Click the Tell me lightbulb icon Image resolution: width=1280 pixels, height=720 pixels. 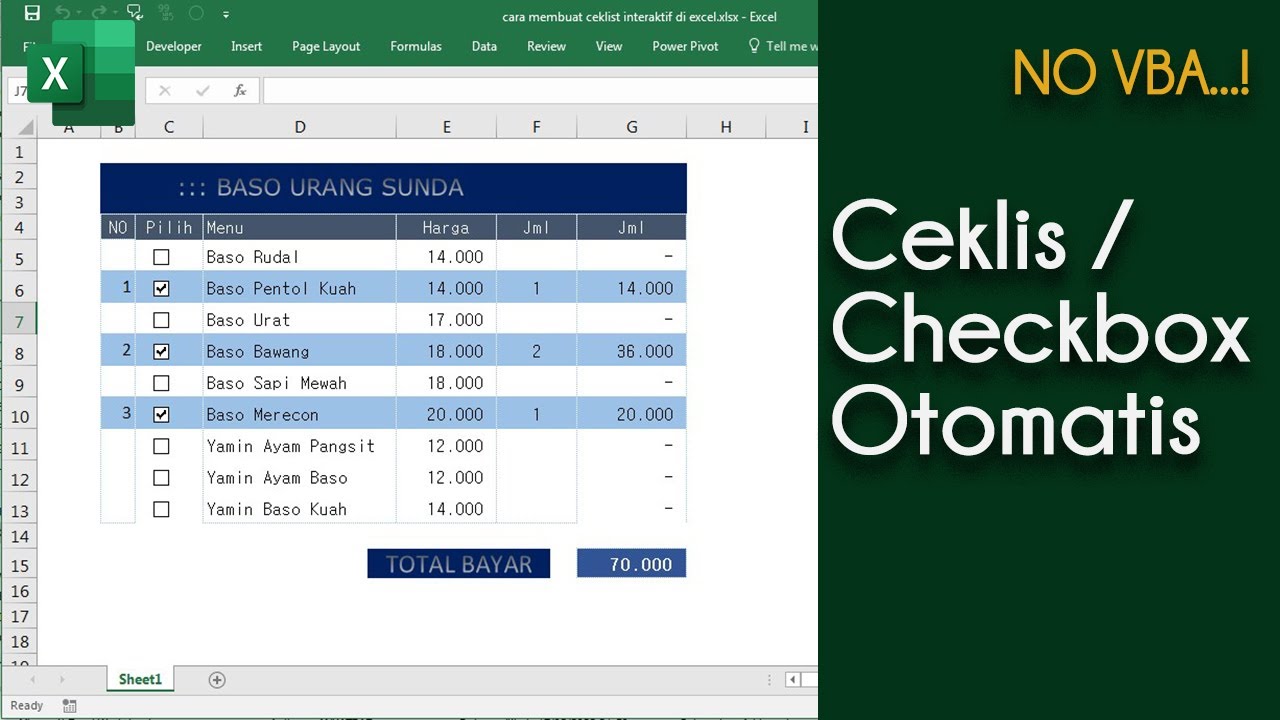click(755, 46)
